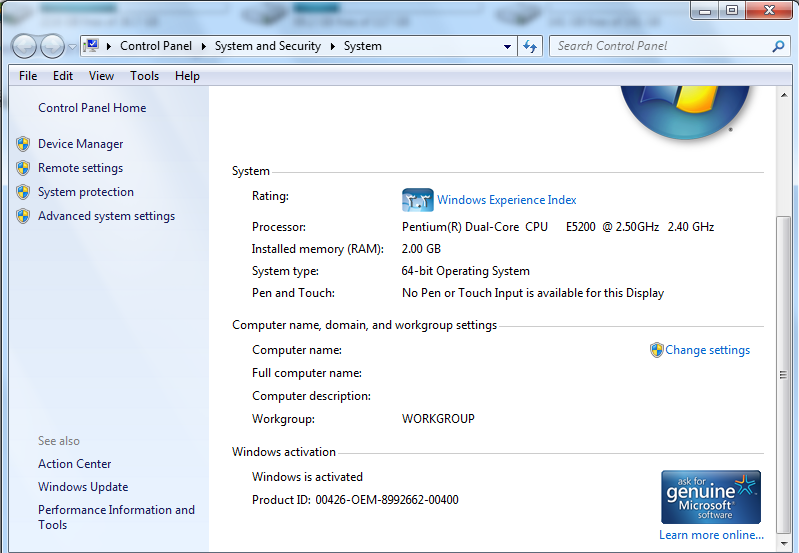Expand arrow after Control Panel breadcrumb
This screenshot has height=553, width=799.
[203, 46]
